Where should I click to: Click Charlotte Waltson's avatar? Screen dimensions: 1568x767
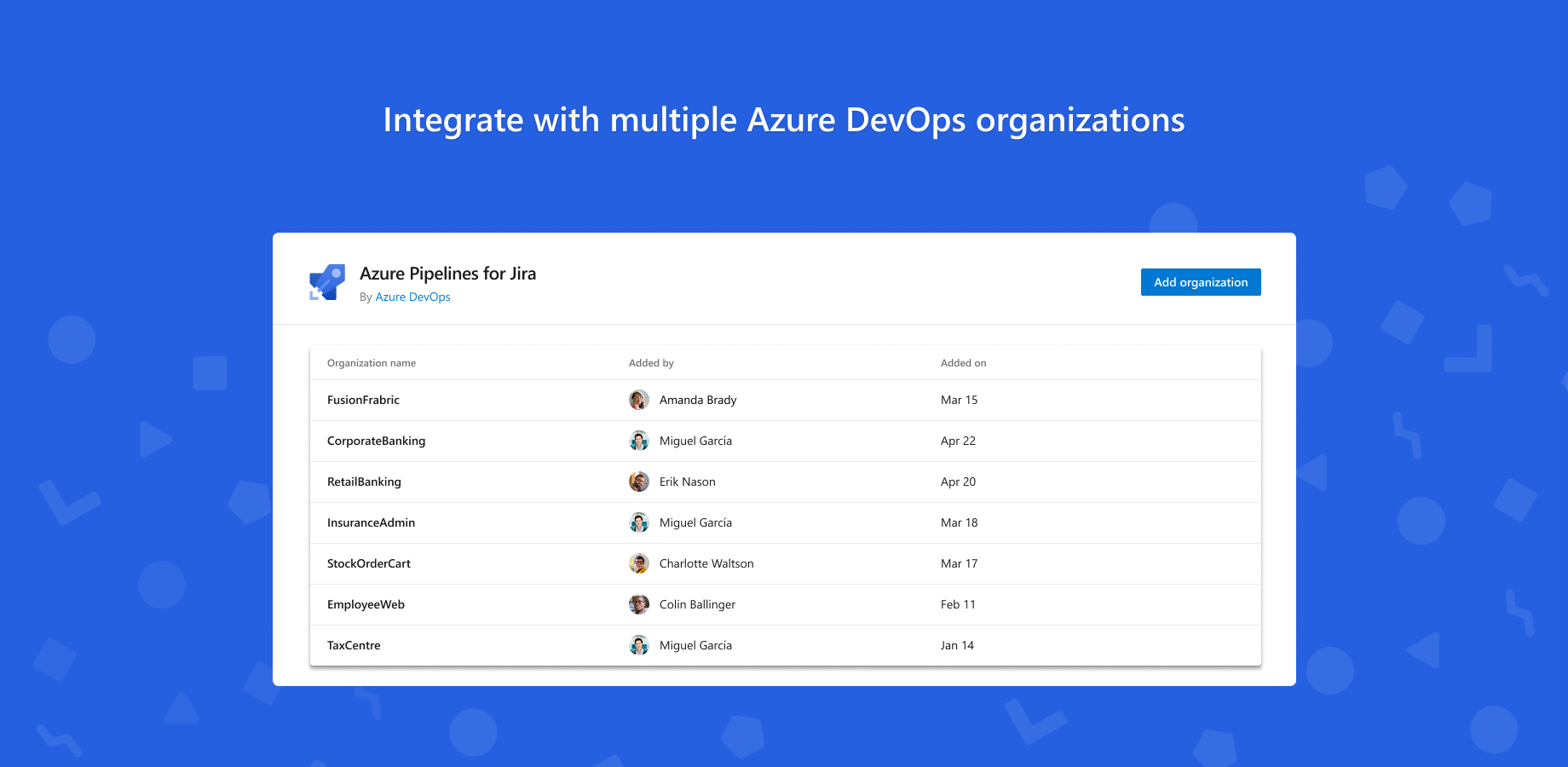(x=639, y=563)
